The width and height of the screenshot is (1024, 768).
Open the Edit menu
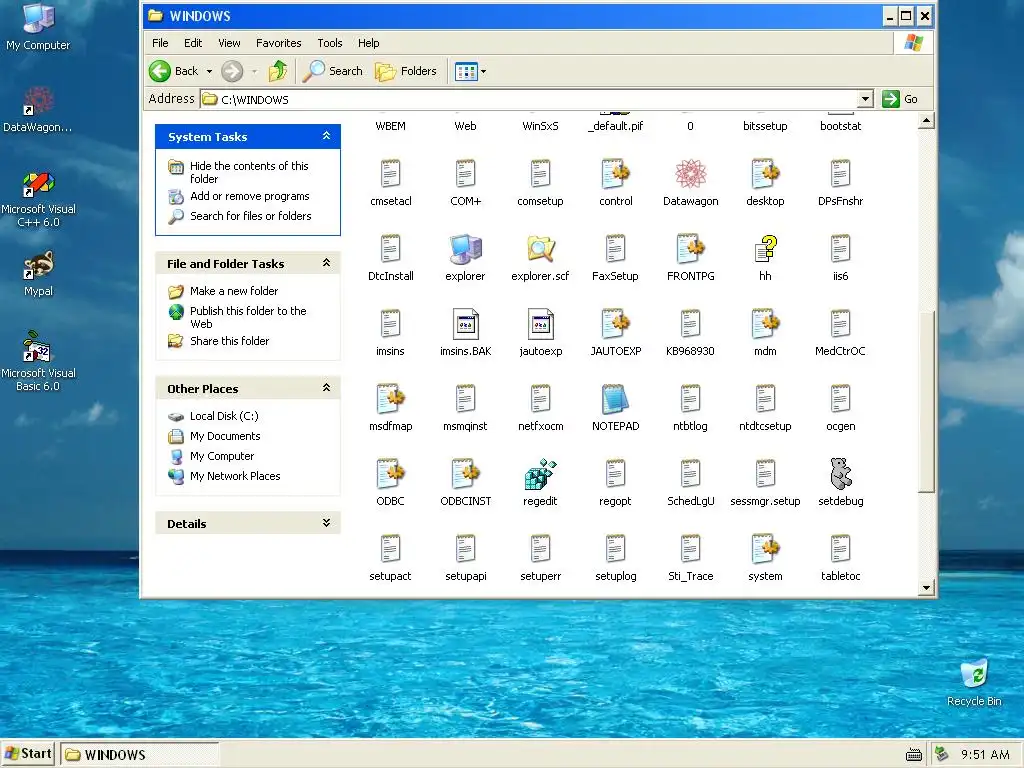193,43
